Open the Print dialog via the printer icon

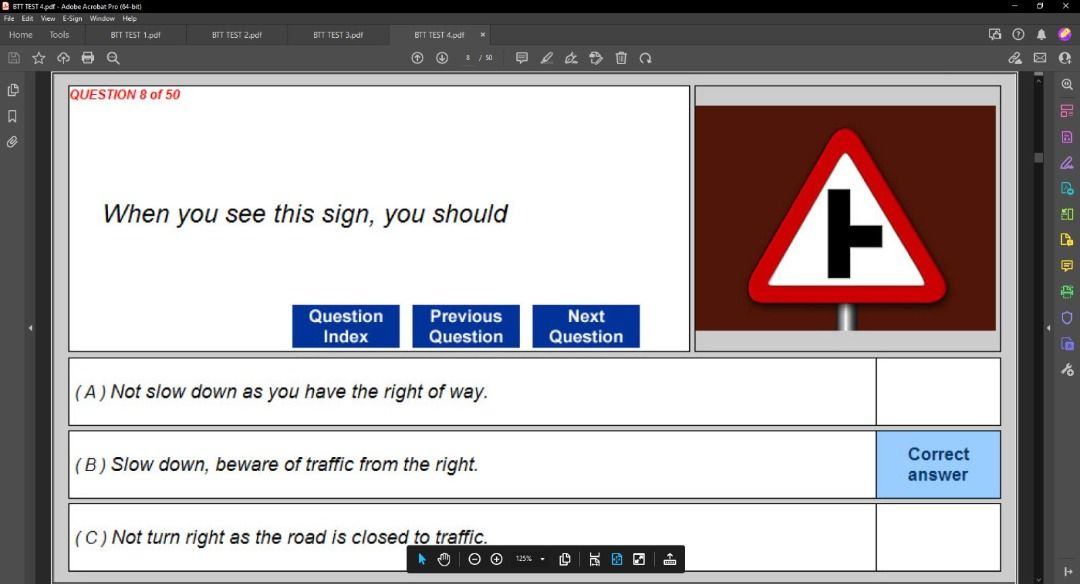(88, 58)
